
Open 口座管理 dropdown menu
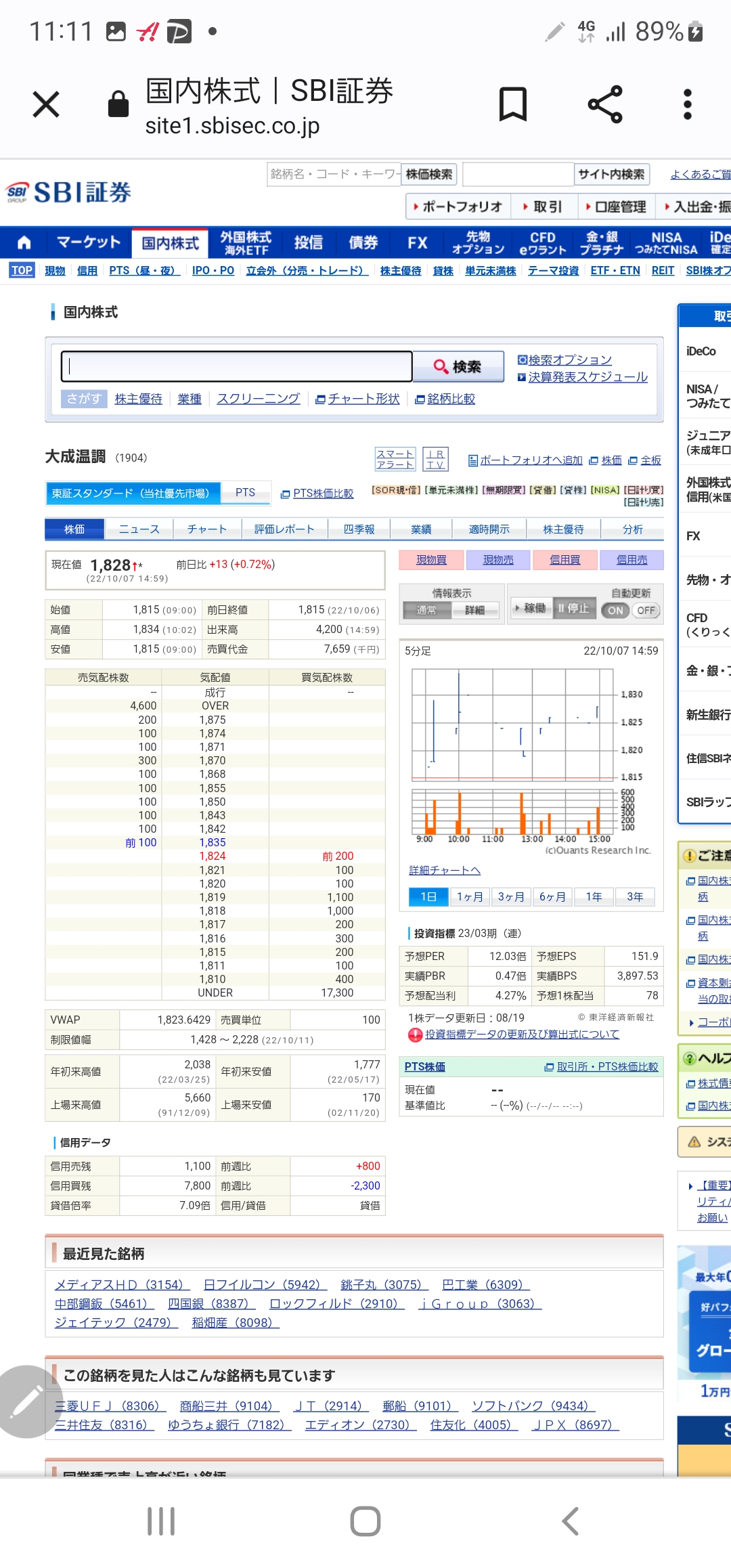click(616, 206)
